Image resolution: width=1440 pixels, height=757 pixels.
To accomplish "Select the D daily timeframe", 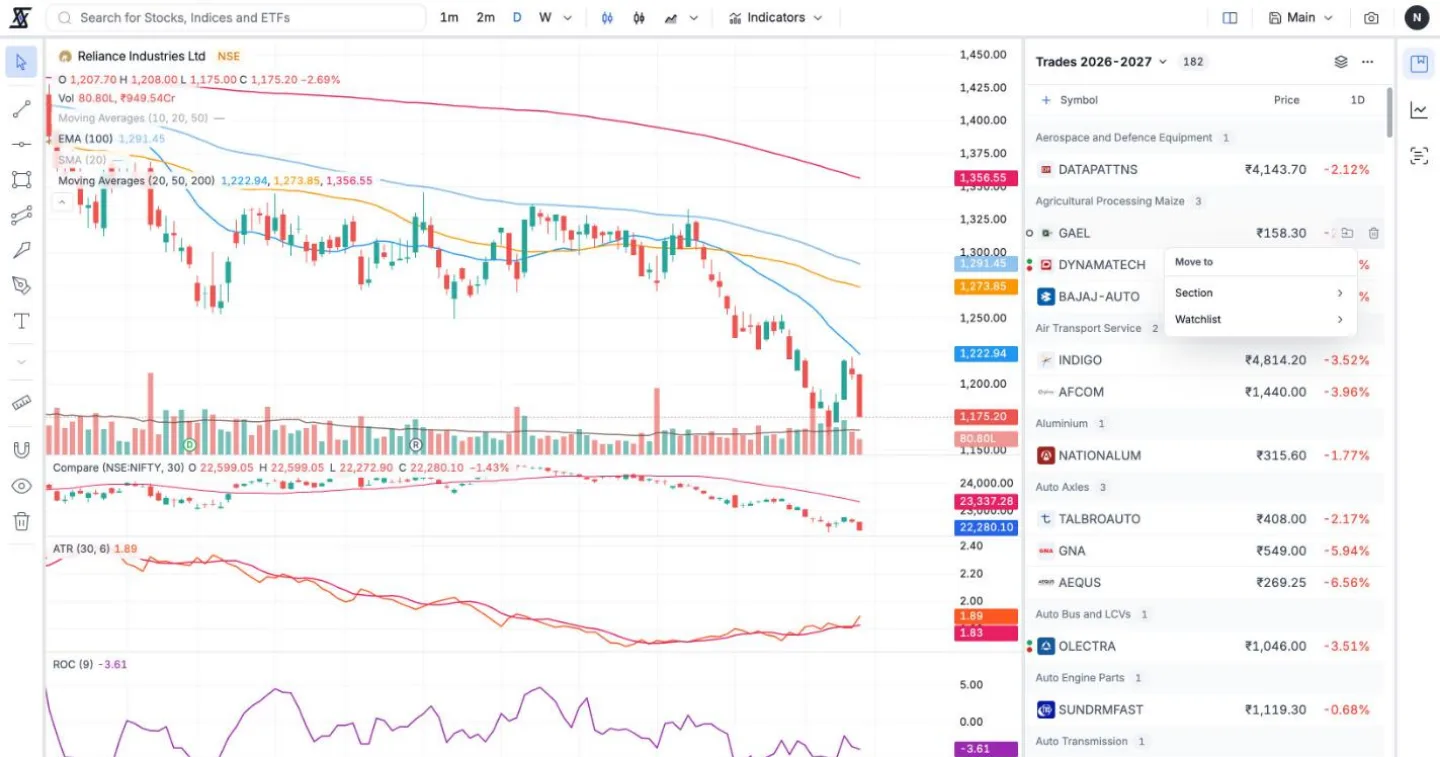I will point(517,18).
